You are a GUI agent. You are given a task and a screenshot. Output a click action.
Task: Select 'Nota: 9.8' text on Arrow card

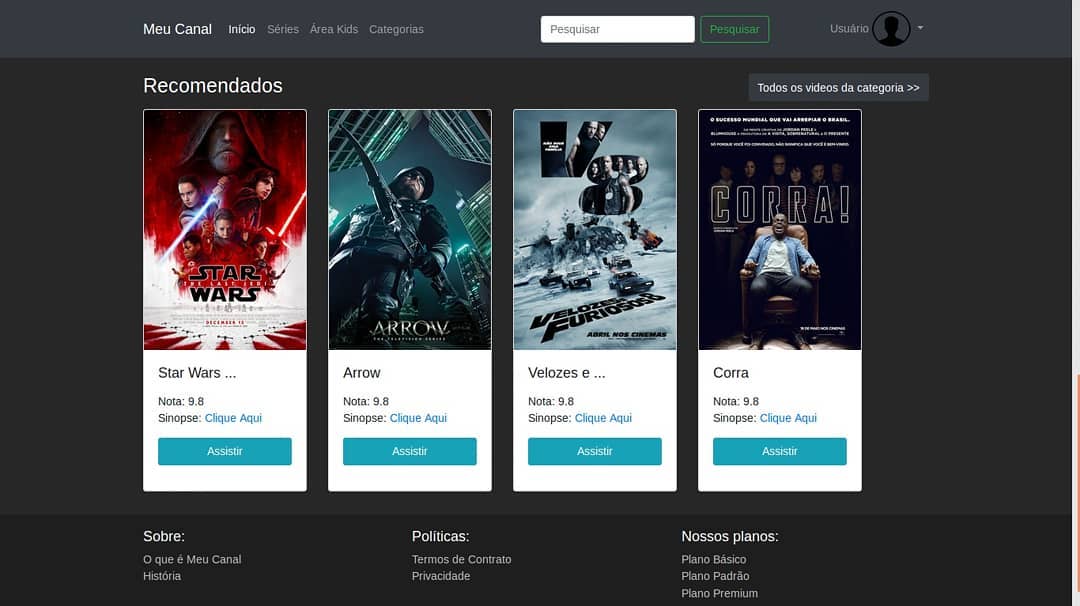pos(366,401)
